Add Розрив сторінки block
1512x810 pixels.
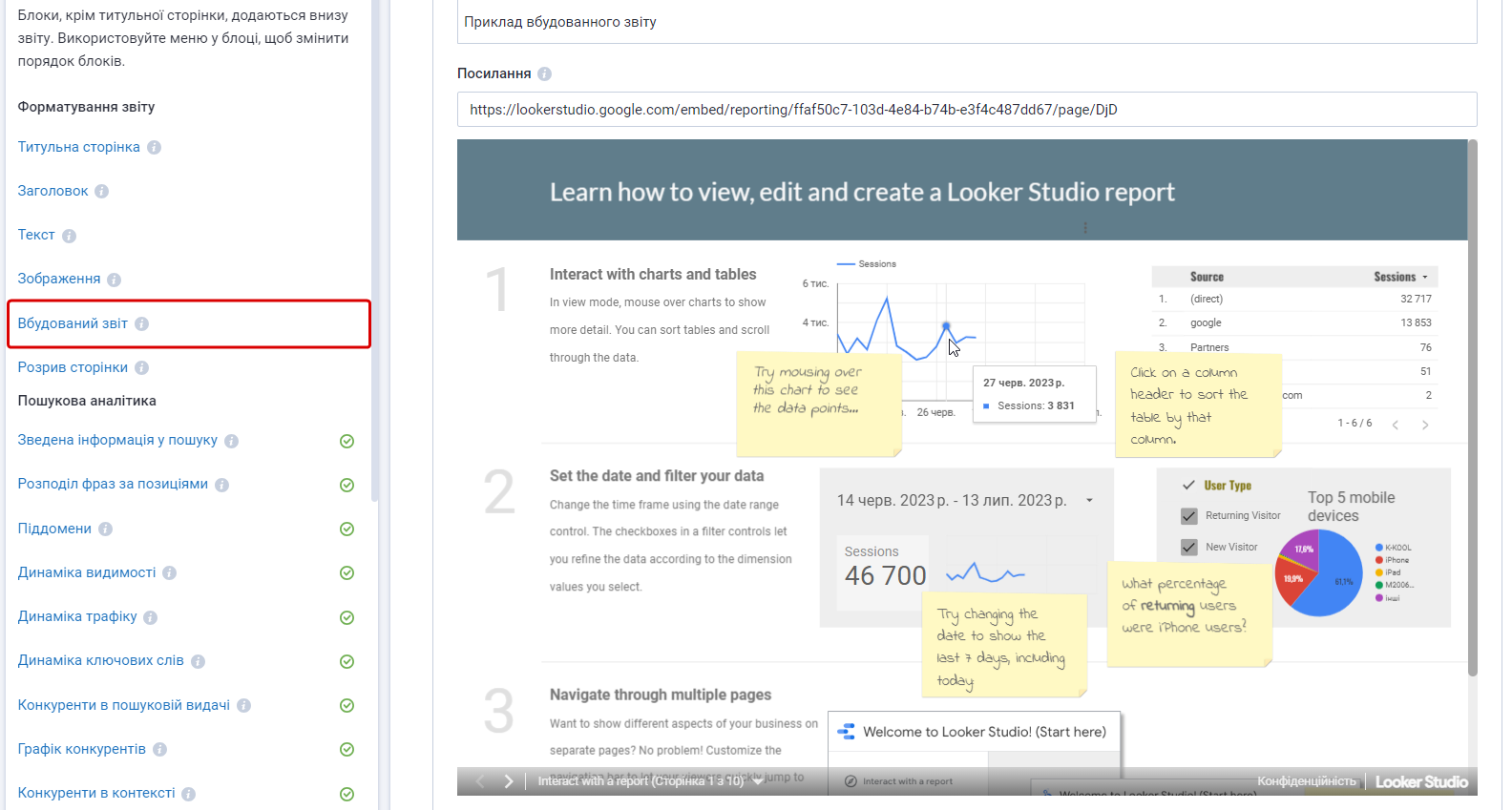point(73,367)
